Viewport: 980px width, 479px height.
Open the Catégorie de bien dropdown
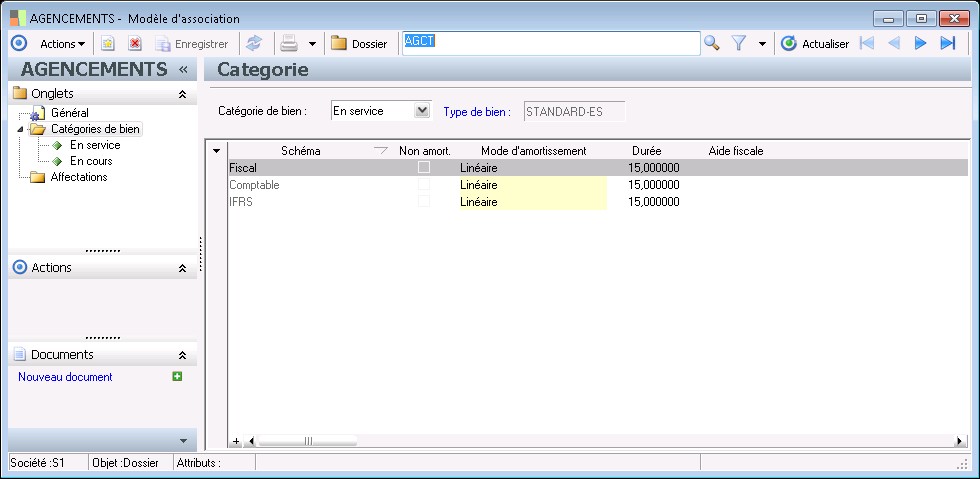[x=422, y=111]
